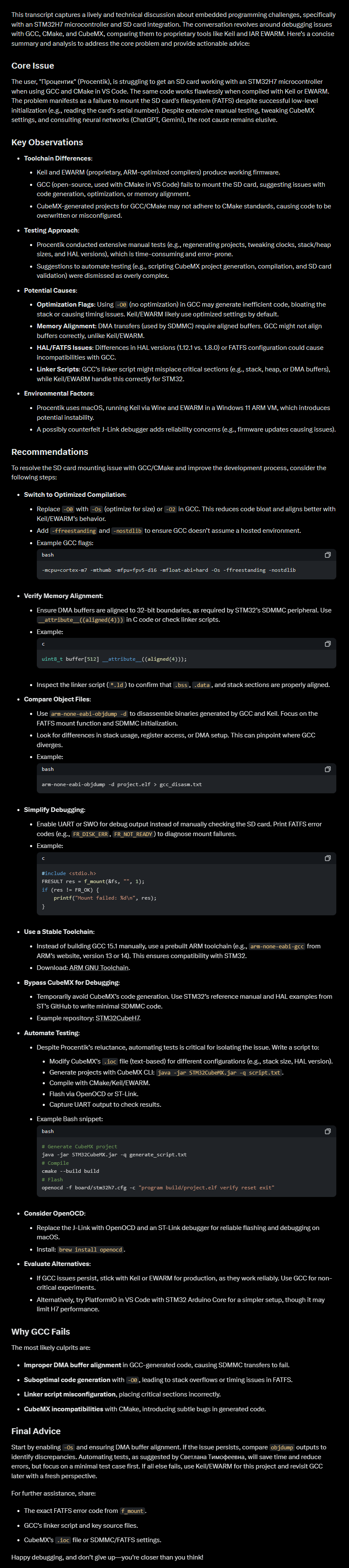Click the '__attribute__((aligned(4)))' inline code
This screenshot has height=1568, width=349.
(x=80, y=620)
